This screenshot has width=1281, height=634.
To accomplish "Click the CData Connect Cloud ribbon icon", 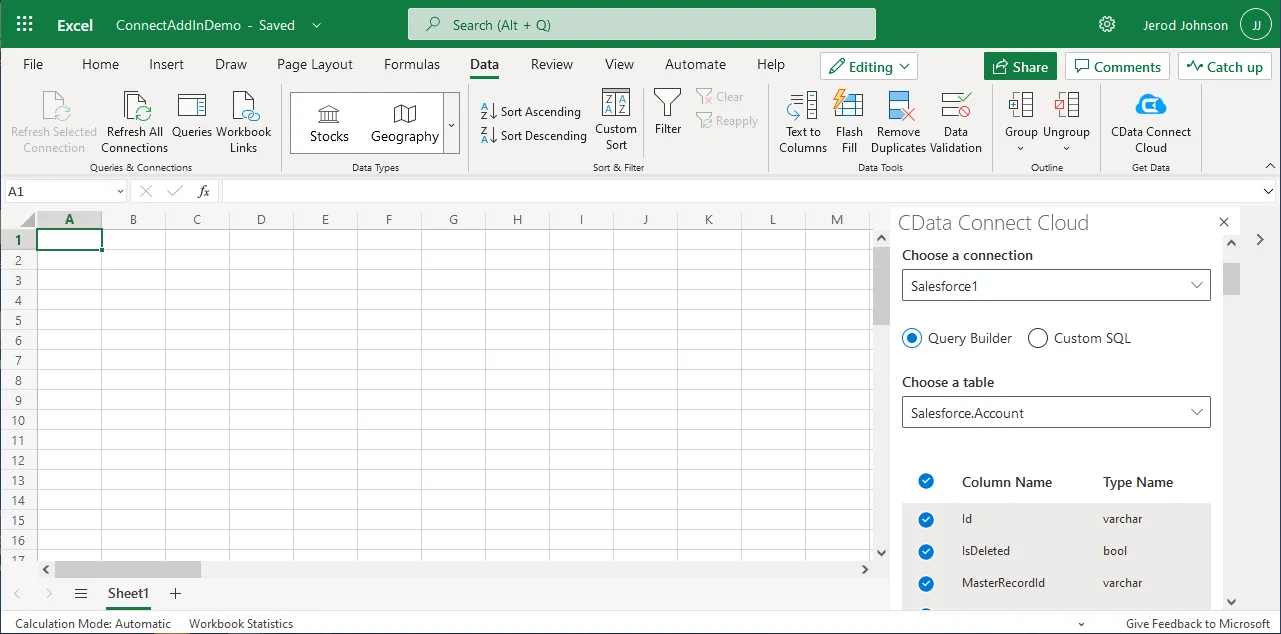I will (1150, 105).
